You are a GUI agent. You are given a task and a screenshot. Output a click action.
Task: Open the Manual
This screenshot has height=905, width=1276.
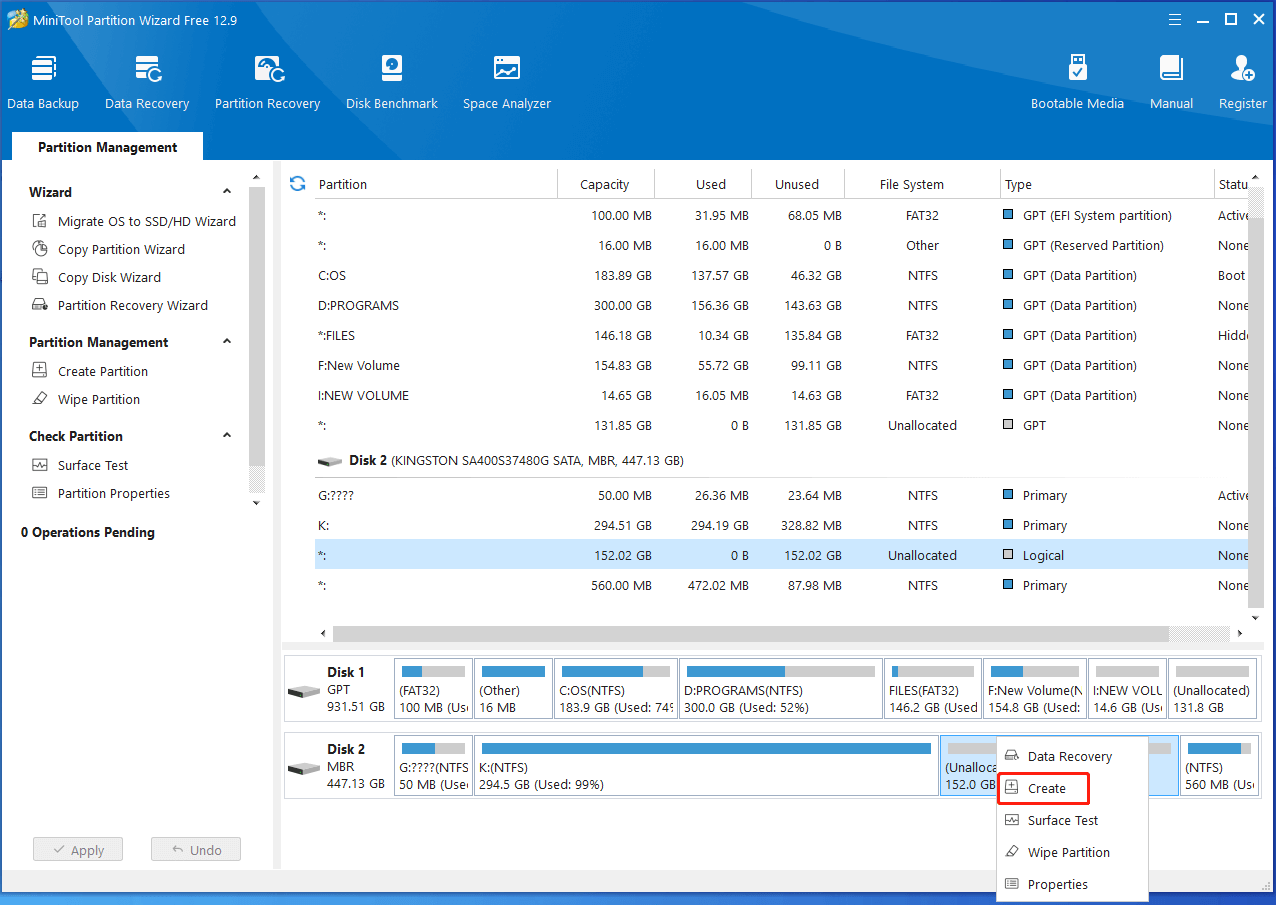[1171, 82]
